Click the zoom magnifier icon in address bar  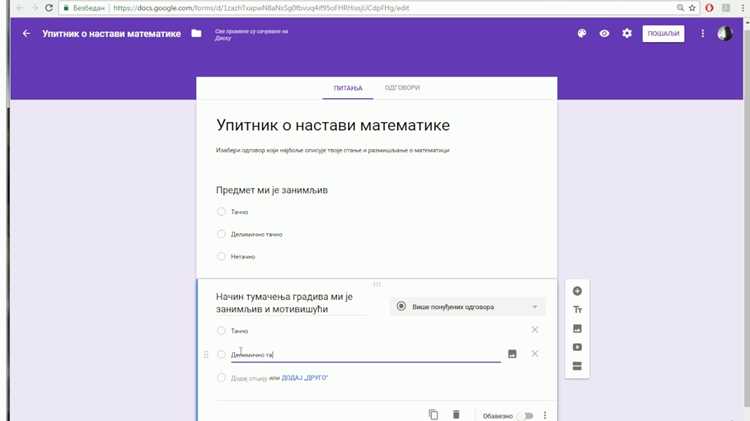[680, 8]
